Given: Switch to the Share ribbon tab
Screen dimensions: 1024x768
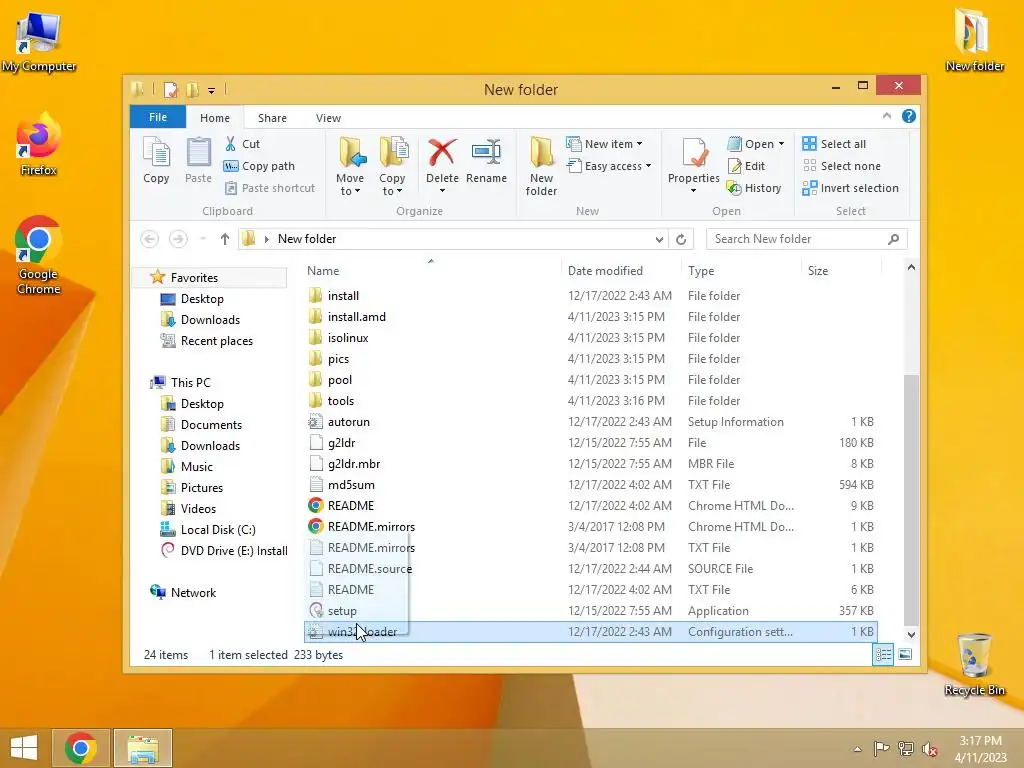Looking at the screenshot, I should [x=272, y=118].
